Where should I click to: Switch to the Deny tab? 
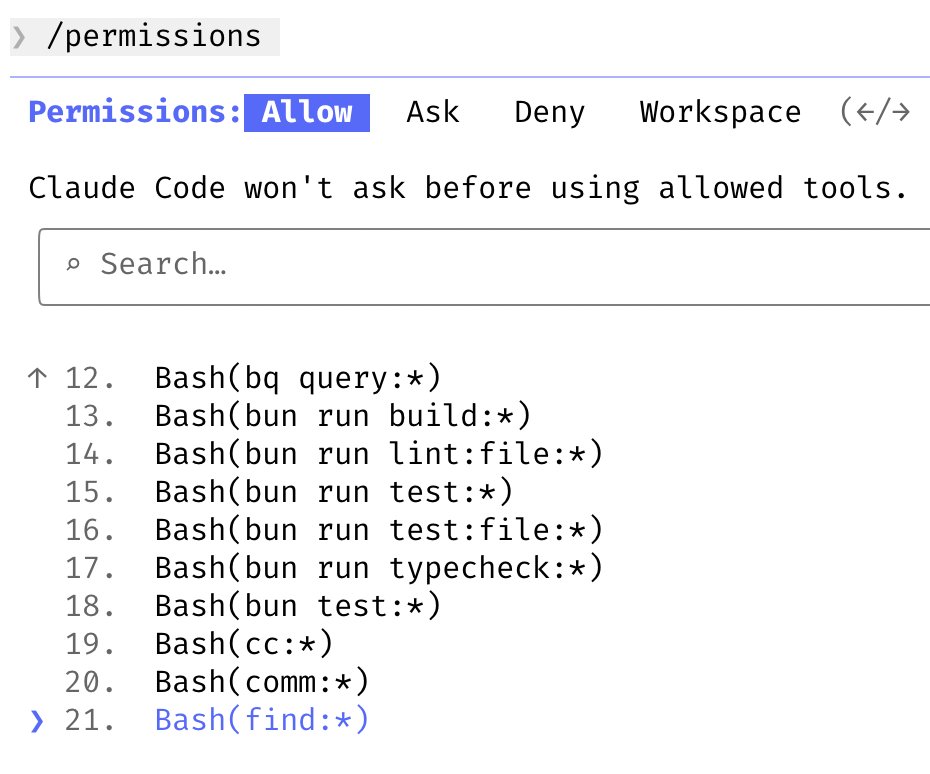[548, 112]
